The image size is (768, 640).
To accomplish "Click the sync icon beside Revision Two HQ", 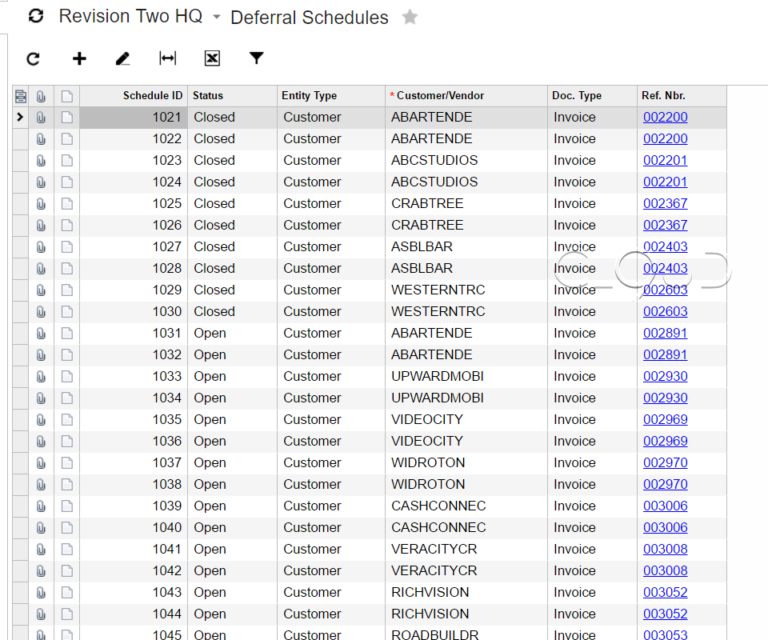I will 36,16.
